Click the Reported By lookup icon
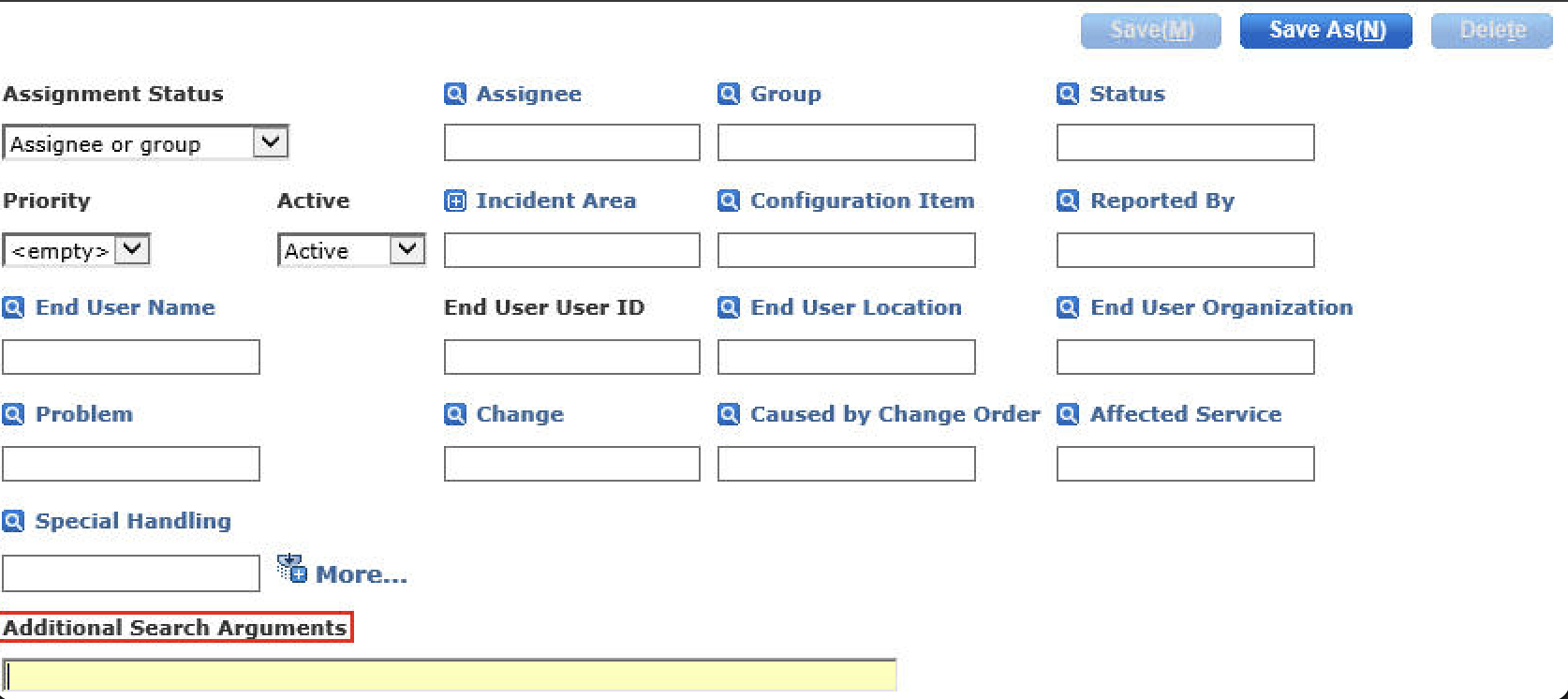1568x699 pixels. 1067,201
